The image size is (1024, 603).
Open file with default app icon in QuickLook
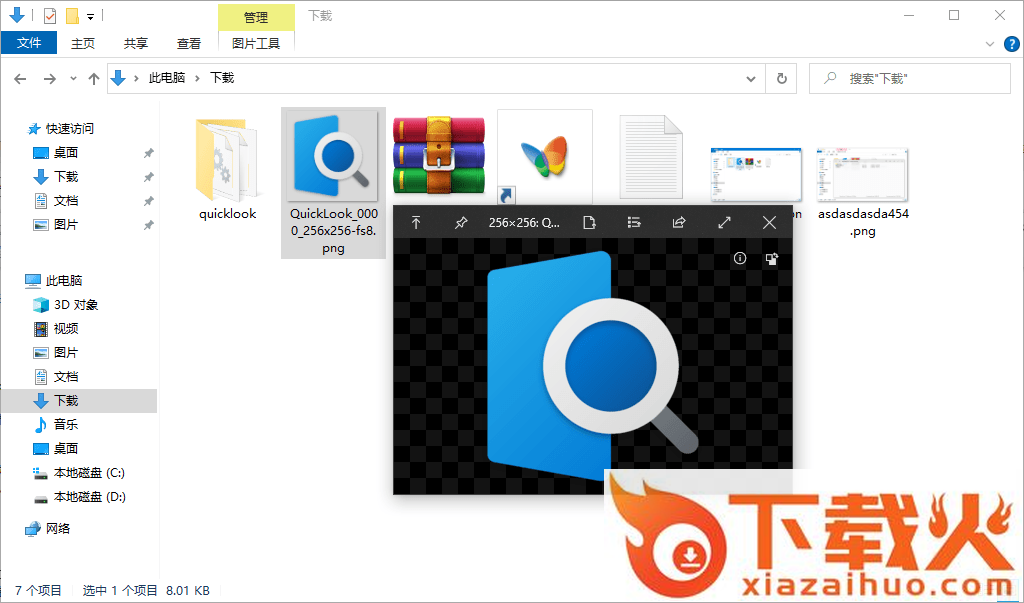coord(589,223)
